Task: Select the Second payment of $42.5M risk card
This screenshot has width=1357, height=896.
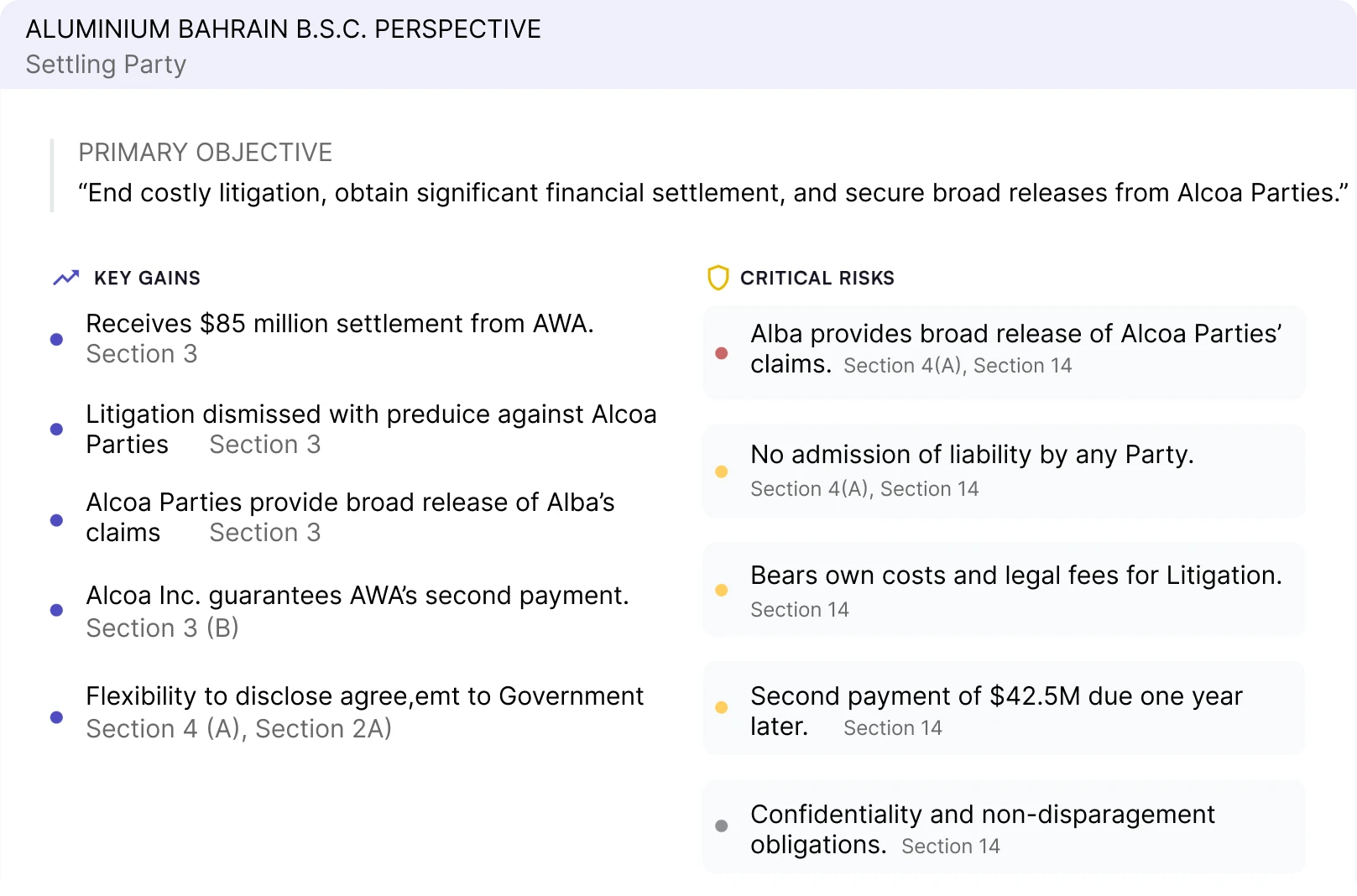Action: pos(1004,708)
